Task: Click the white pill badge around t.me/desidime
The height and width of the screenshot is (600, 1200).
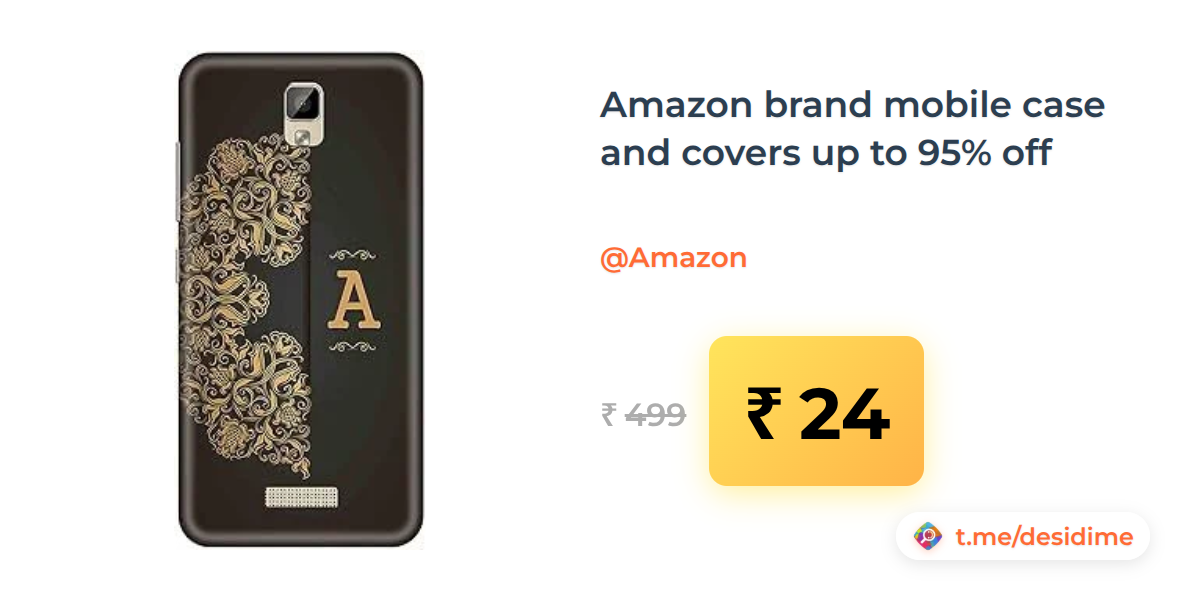Action: click(x=1023, y=537)
